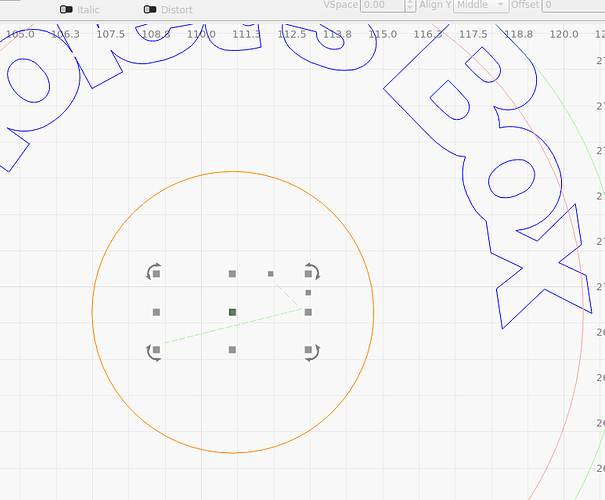Click the 107.5 ruler label
Viewport: 605px width, 500px height.
click(x=111, y=34)
